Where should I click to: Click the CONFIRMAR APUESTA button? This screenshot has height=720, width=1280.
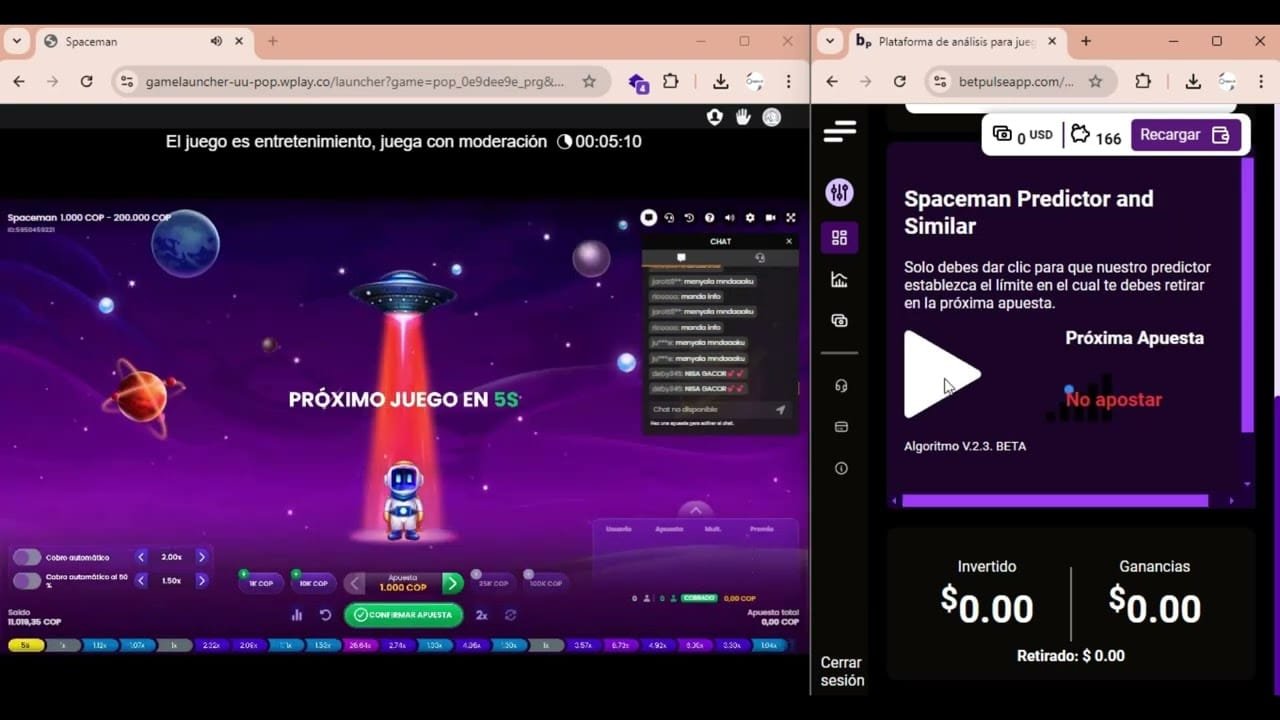[403, 615]
